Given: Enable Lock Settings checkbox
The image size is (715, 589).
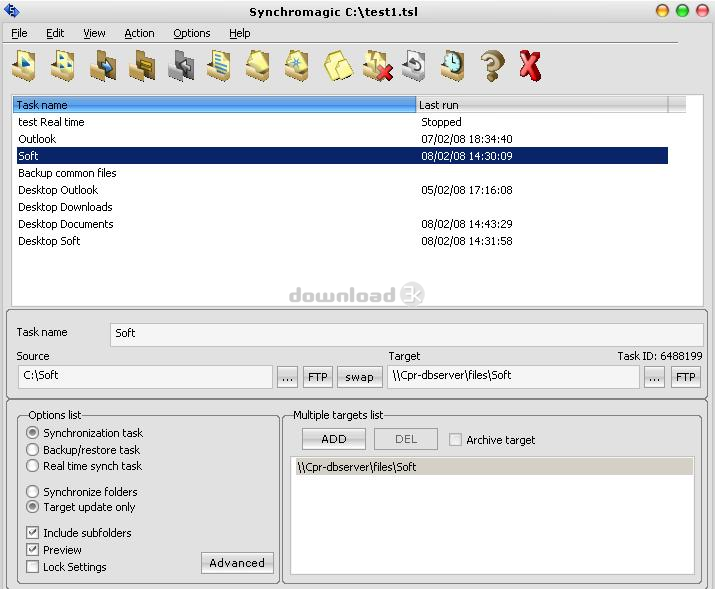Looking at the screenshot, I should pyautogui.click(x=32, y=566).
